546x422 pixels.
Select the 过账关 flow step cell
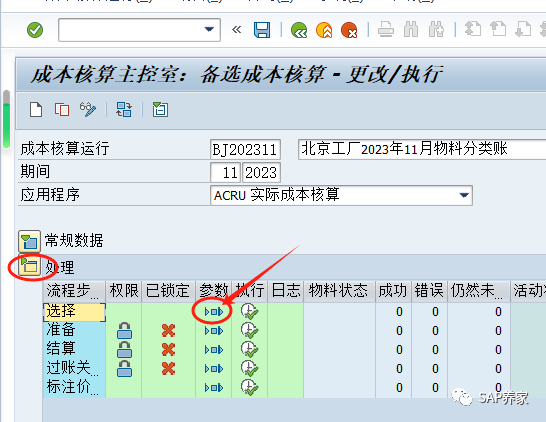click(74, 368)
